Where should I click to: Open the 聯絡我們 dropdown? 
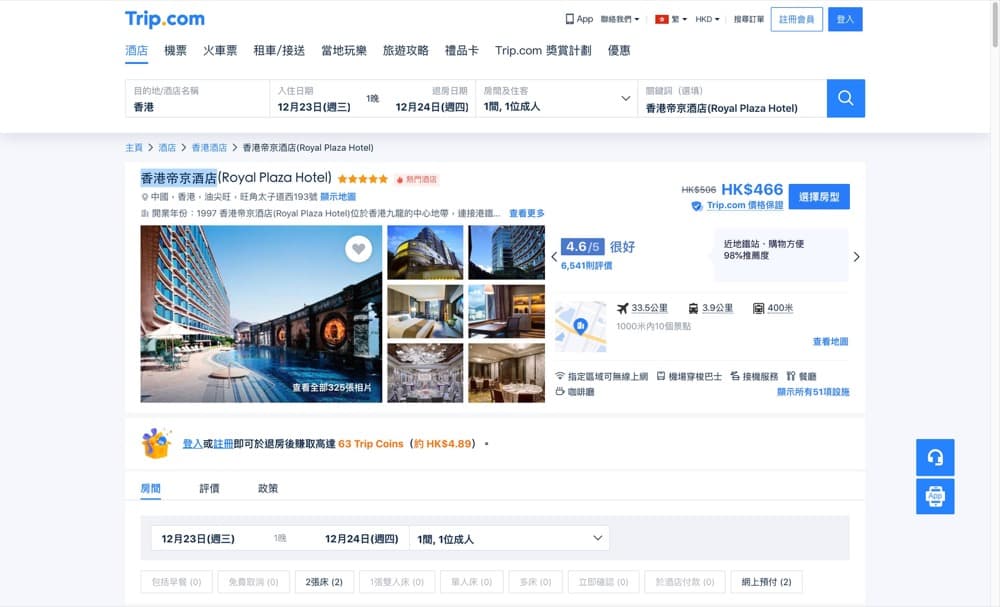point(619,19)
